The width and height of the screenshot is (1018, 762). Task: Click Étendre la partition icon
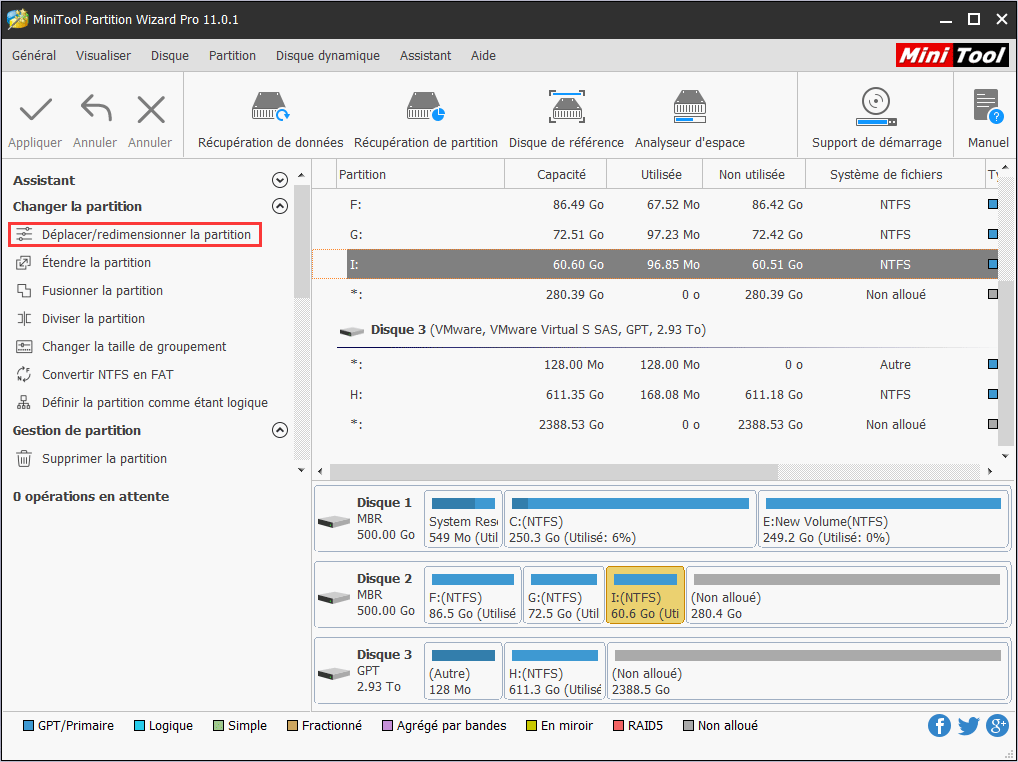coord(23,263)
